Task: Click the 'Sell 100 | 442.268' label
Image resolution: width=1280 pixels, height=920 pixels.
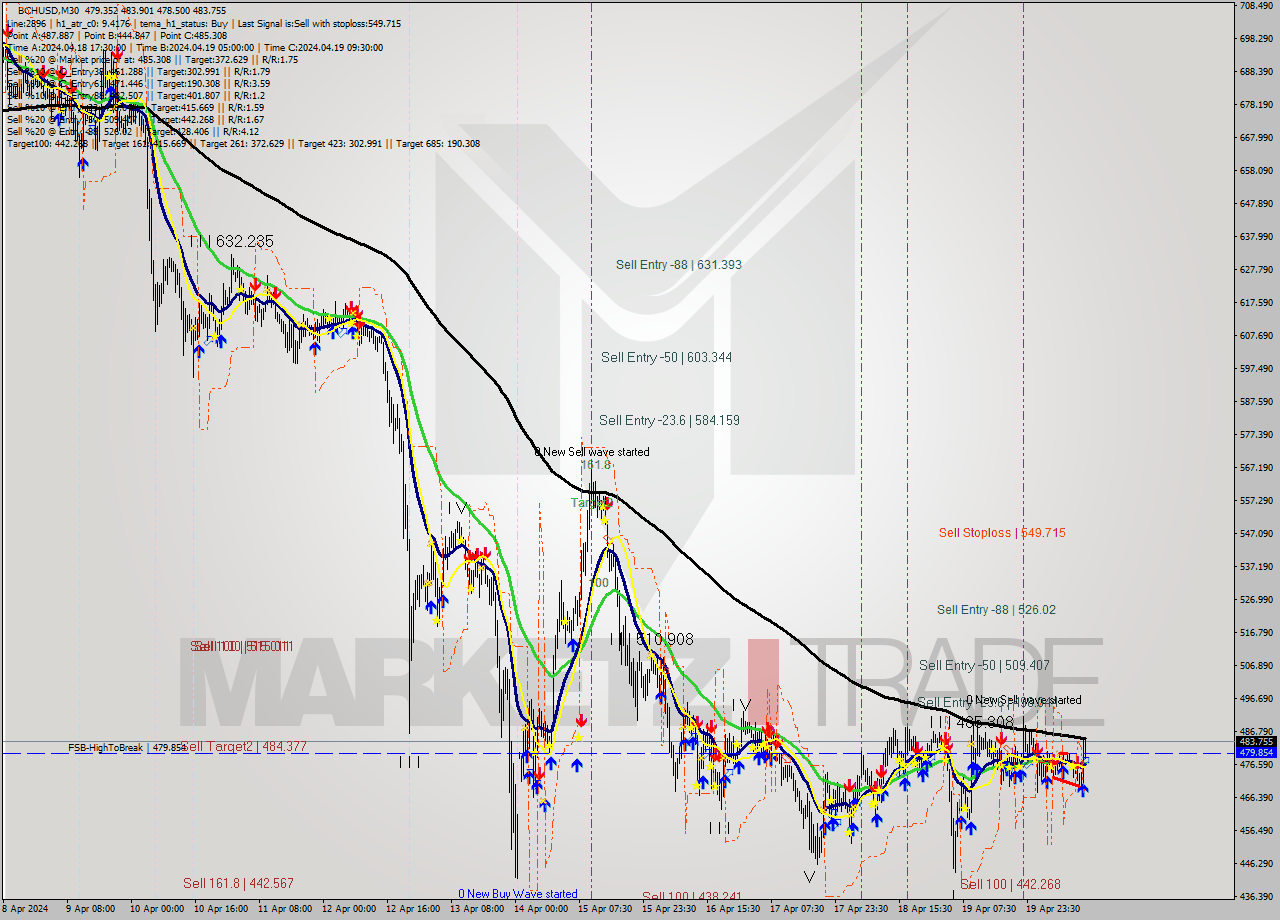Action: coord(1010,884)
